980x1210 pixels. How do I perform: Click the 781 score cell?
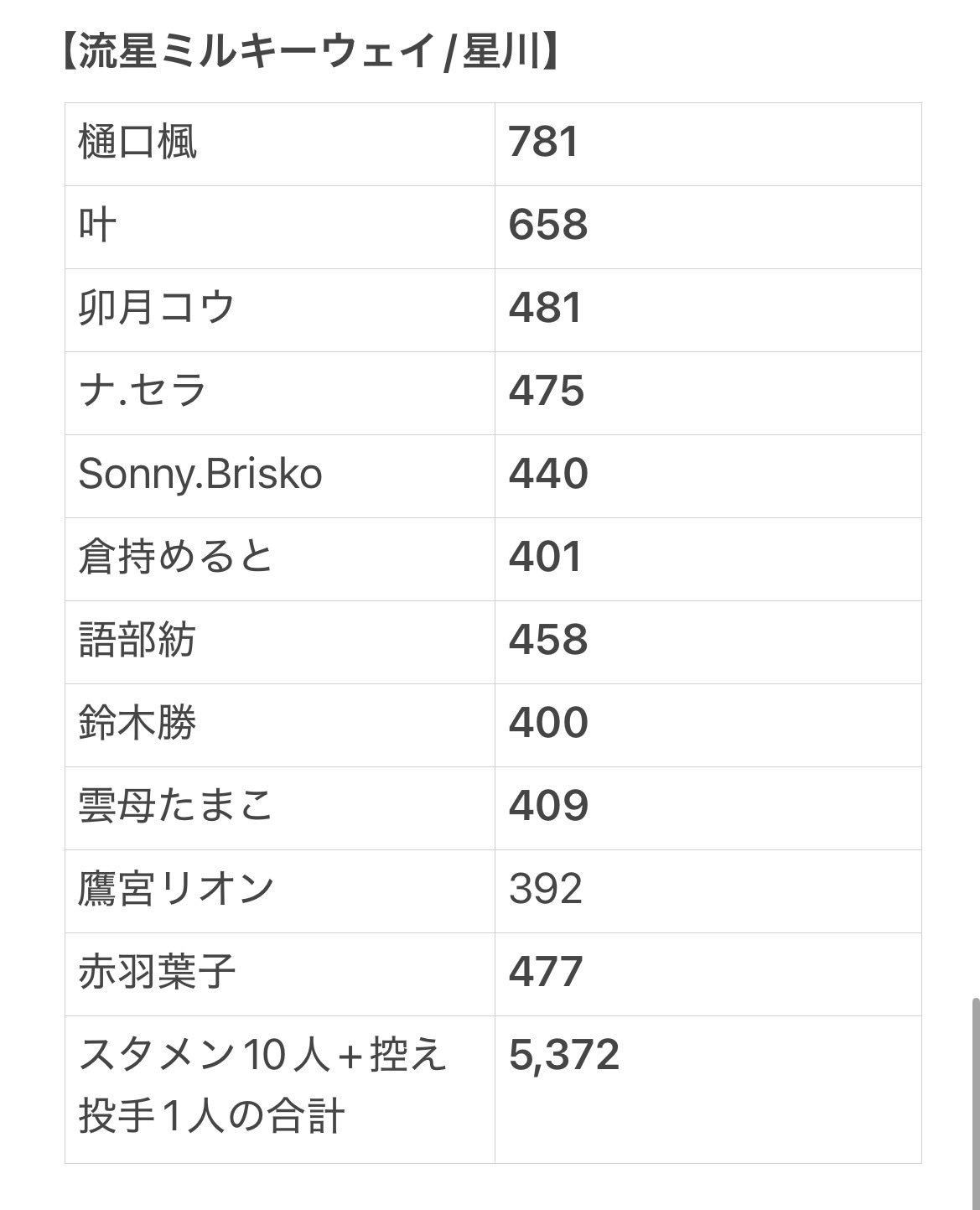[708, 144]
